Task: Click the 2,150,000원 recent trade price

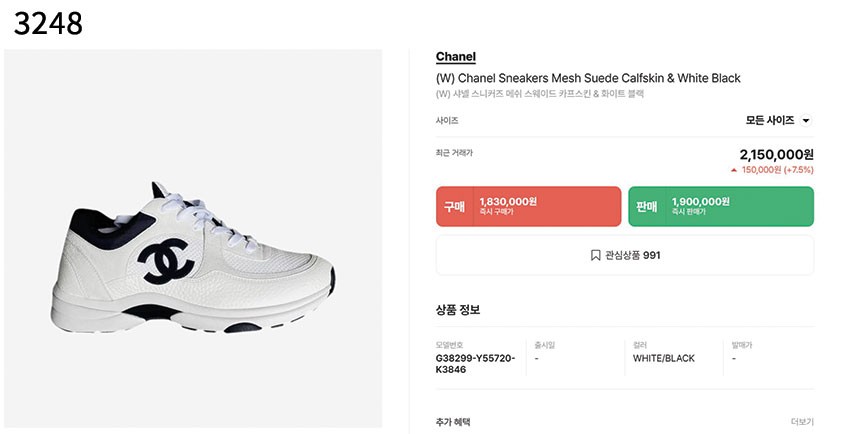Action: [777, 155]
